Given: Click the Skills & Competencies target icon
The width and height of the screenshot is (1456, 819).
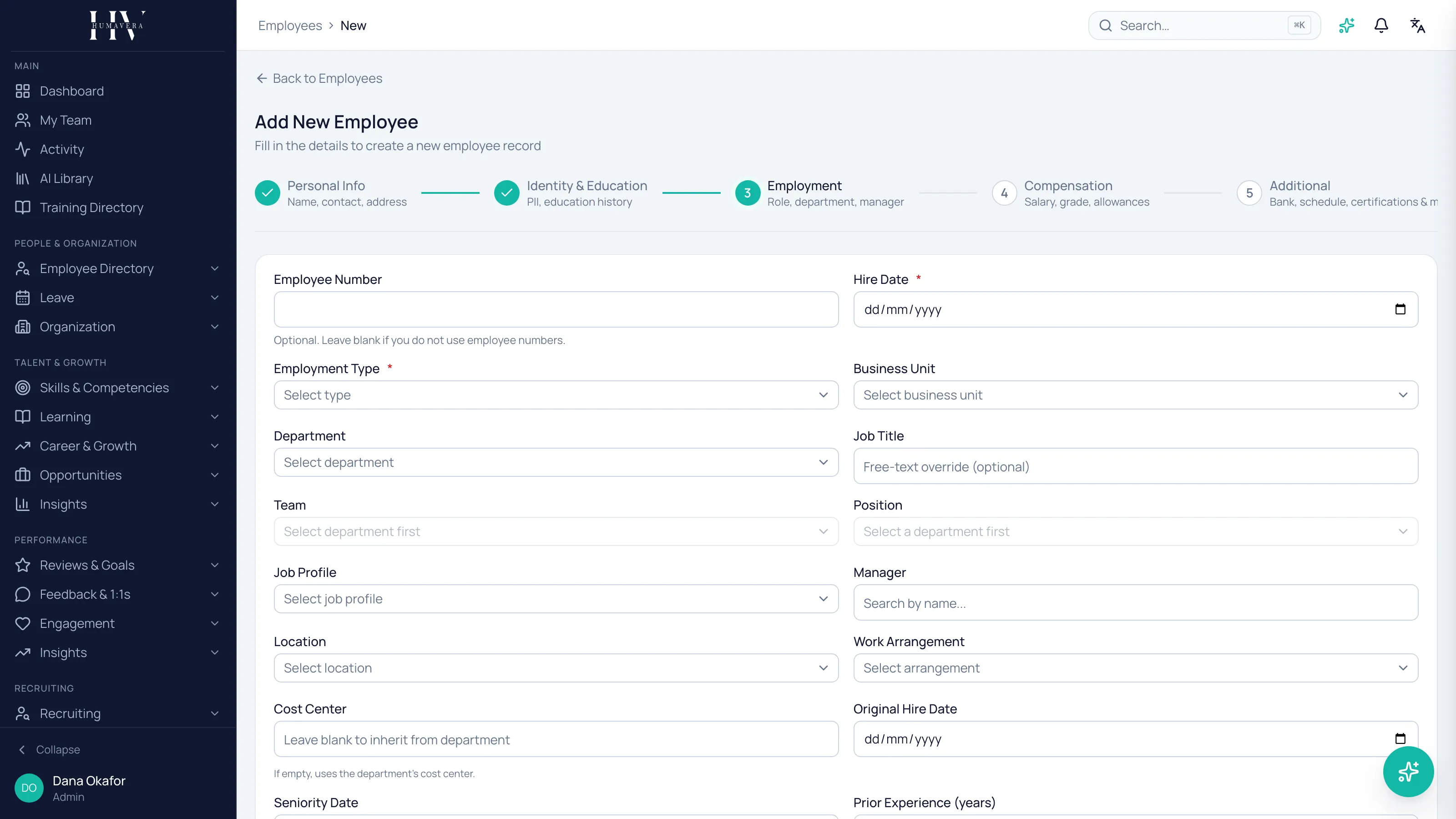Looking at the screenshot, I should 23,388.
